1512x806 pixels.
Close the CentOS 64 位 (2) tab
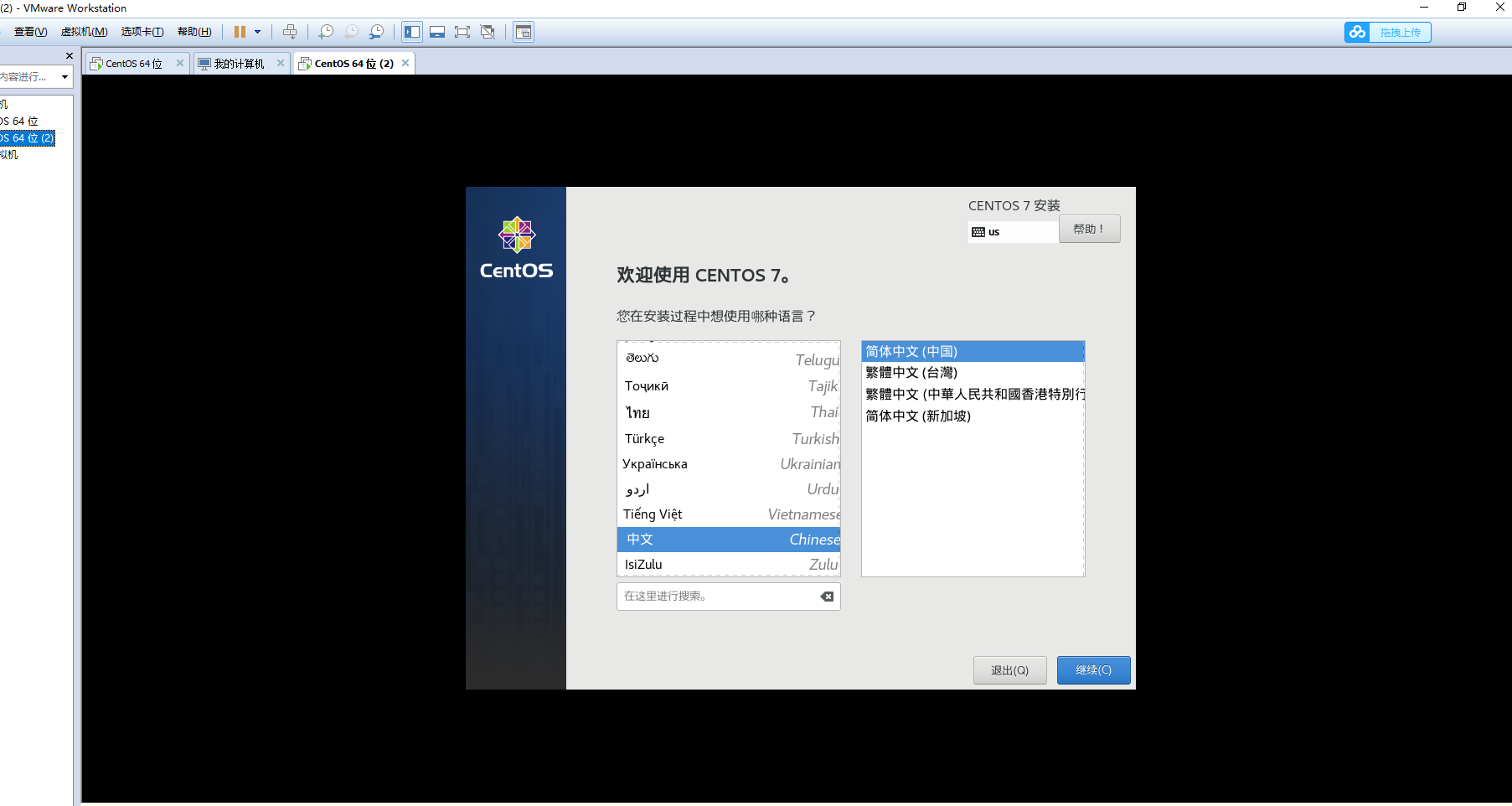(x=405, y=63)
